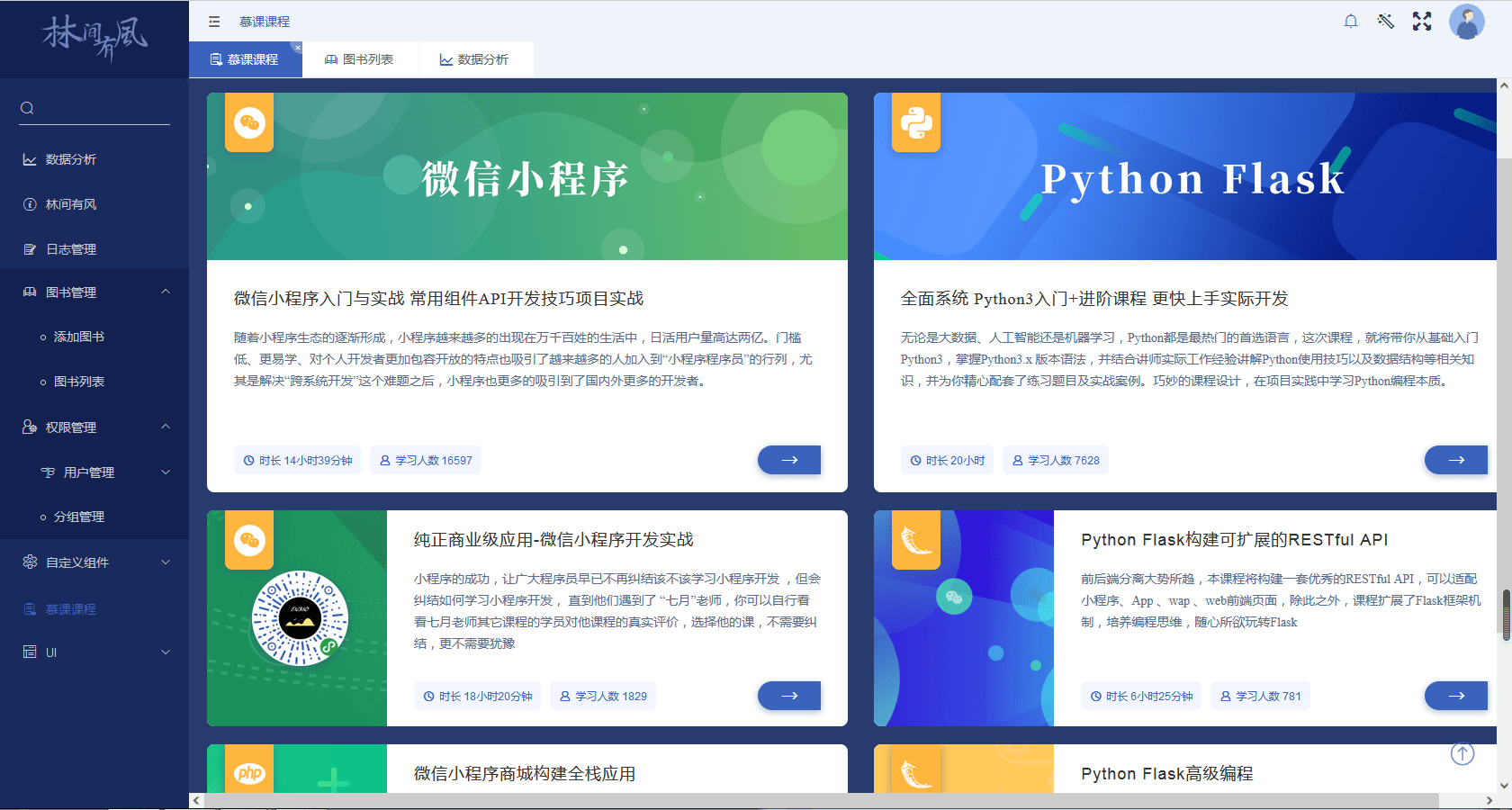This screenshot has height=810, width=1512.
Task: Click the 学习人数 781 tag
Action: coord(1260,696)
